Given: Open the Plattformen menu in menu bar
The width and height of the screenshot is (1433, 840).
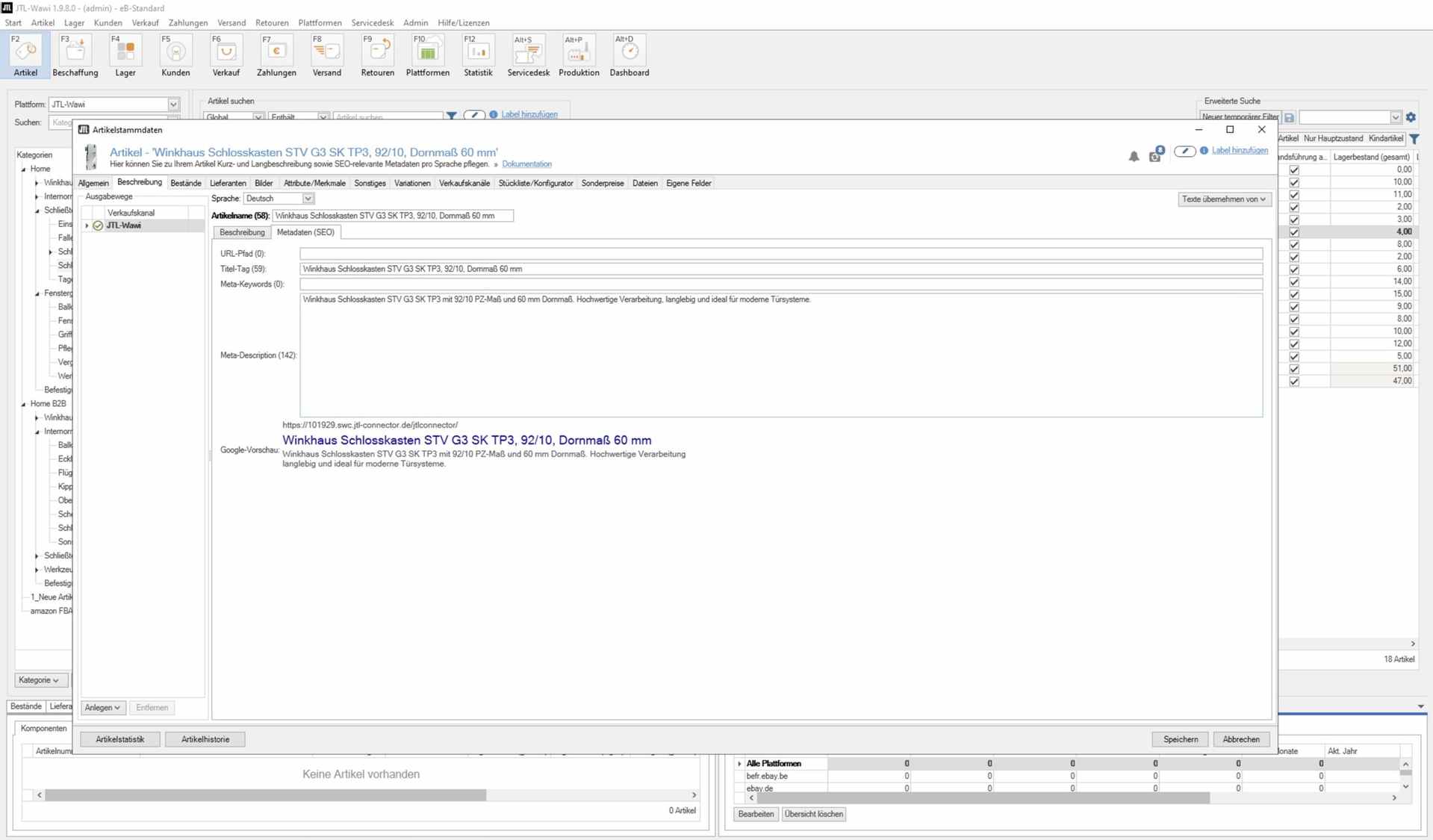Looking at the screenshot, I should tap(320, 23).
